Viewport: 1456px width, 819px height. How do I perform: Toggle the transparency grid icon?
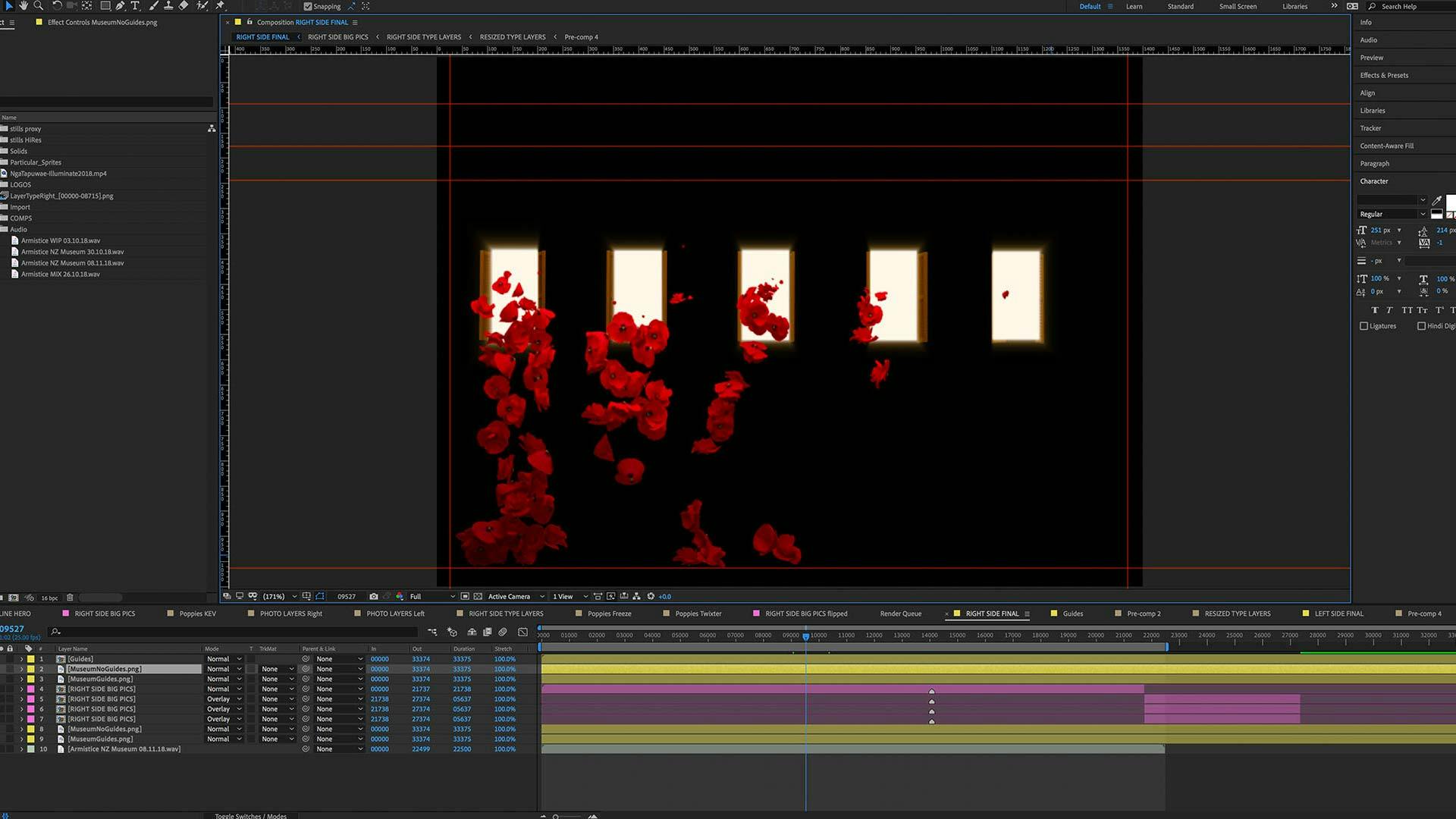pyautogui.click(x=478, y=597)
